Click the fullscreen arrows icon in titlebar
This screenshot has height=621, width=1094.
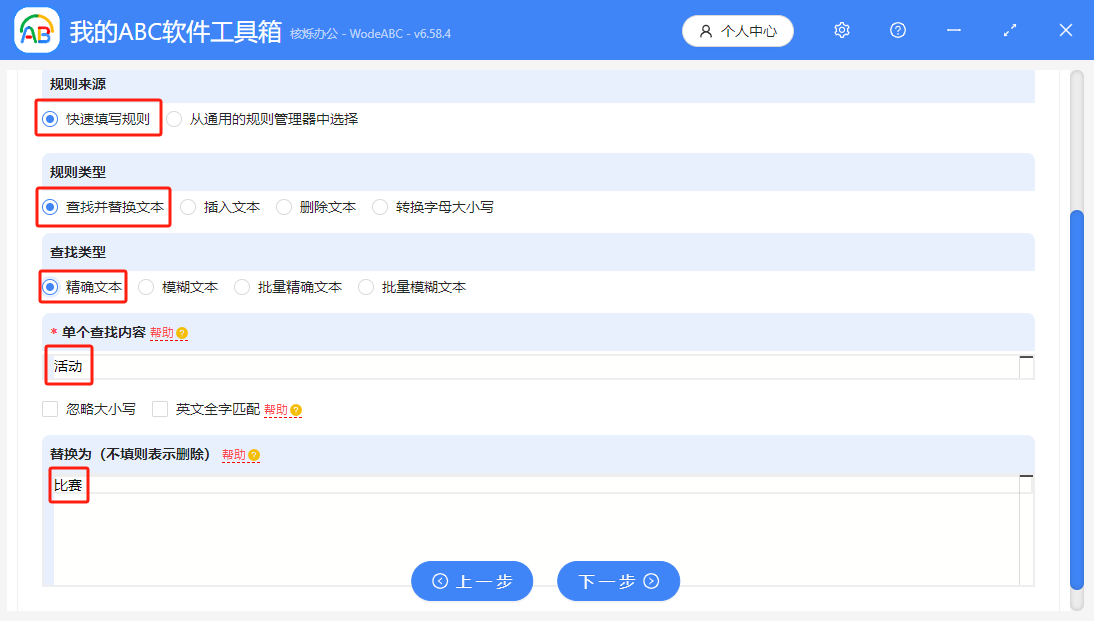pos(1009,30)
